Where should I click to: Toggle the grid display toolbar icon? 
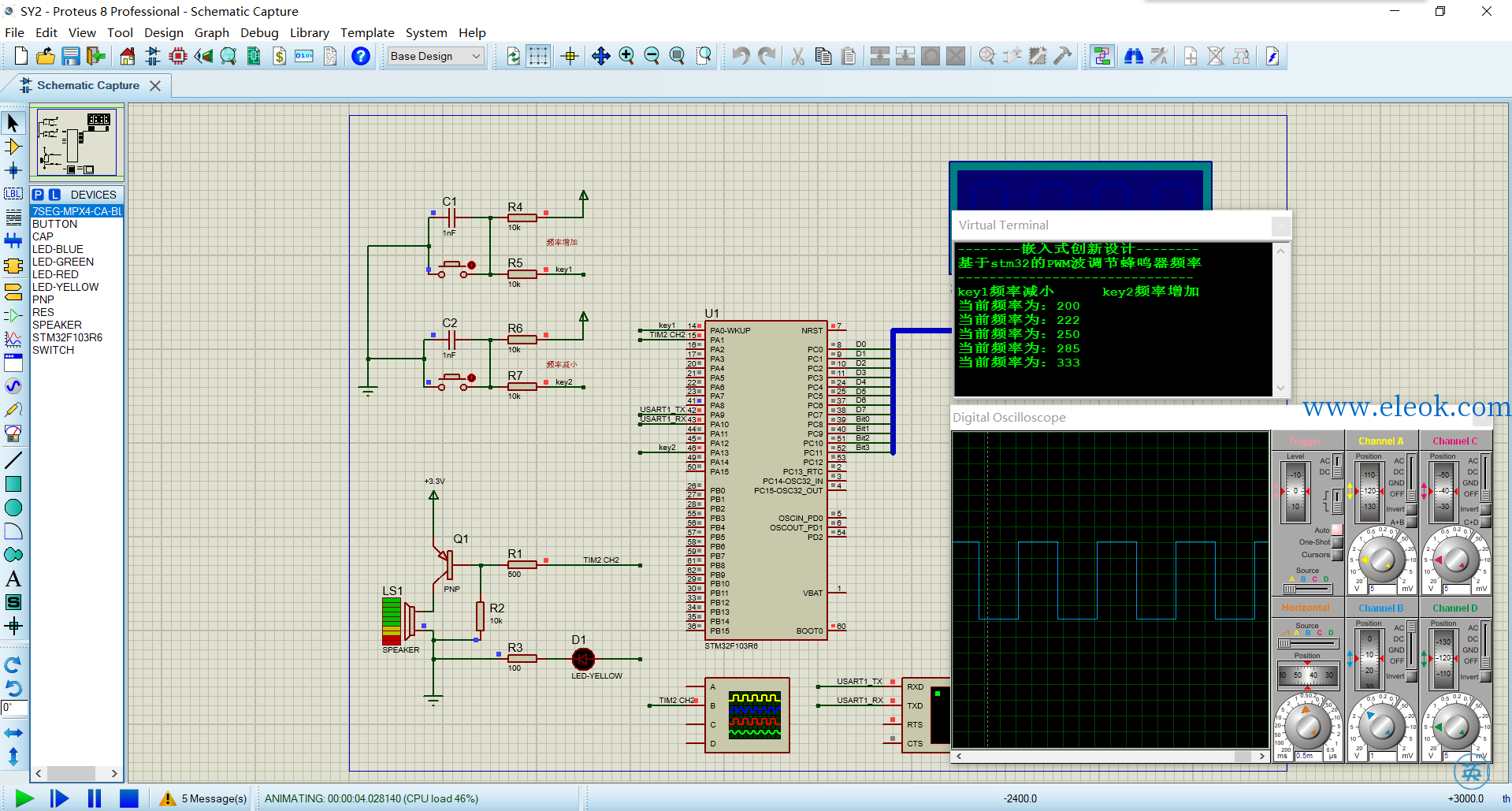tap(538, 56)
